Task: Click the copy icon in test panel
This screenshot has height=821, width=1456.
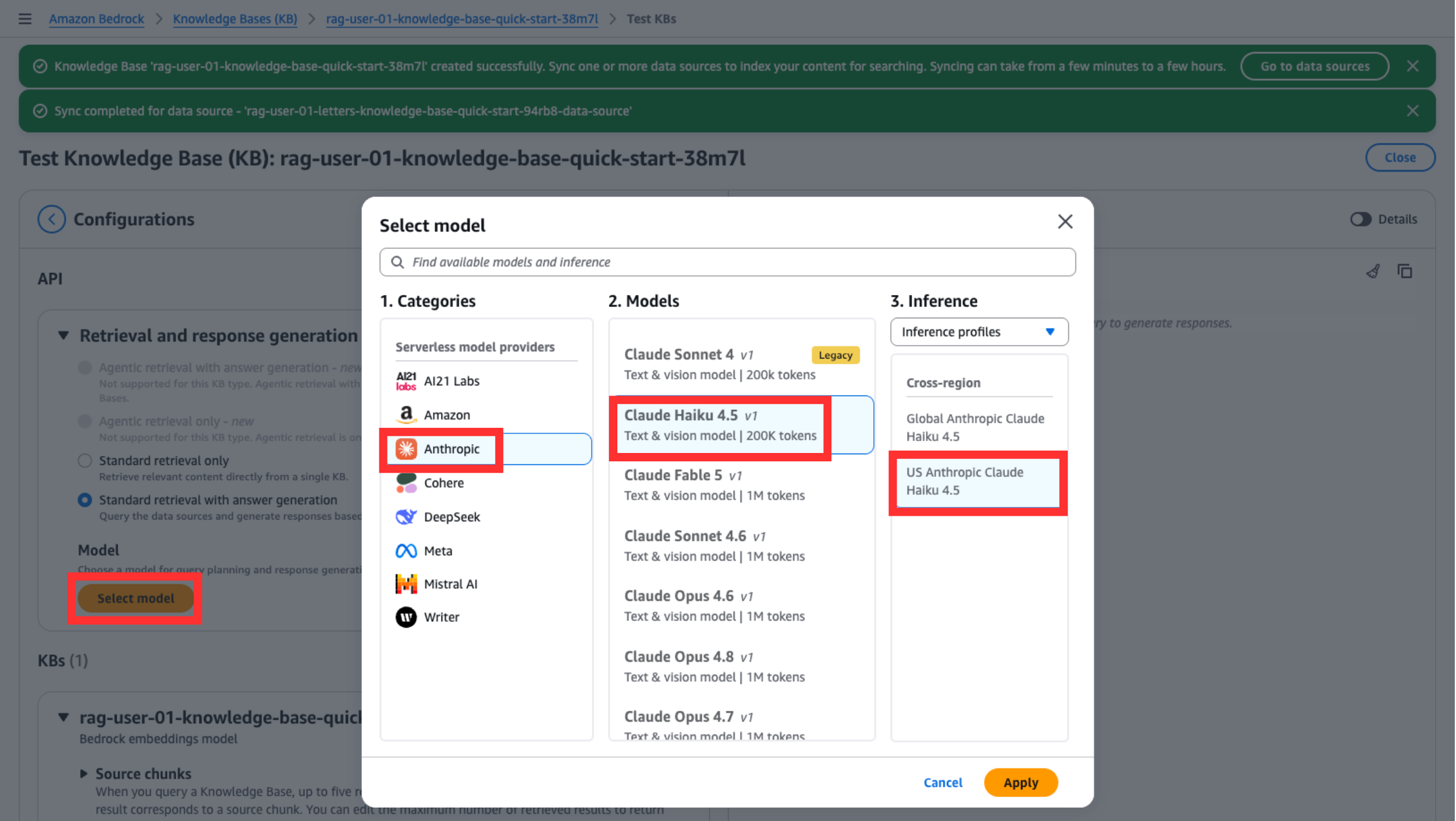Action: (1405, 272)
